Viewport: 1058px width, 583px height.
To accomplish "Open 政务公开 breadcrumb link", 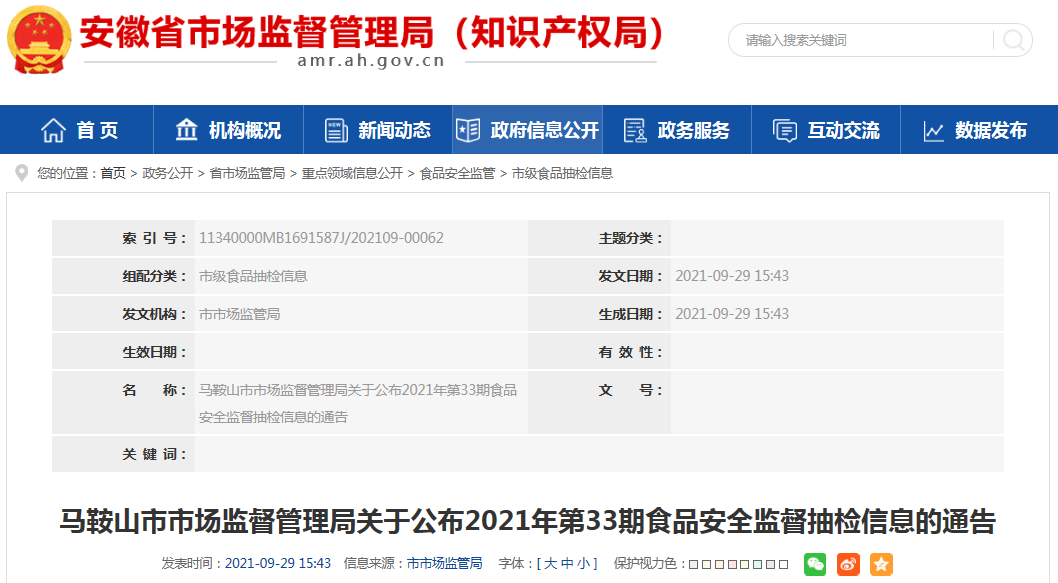I will 167,173.
